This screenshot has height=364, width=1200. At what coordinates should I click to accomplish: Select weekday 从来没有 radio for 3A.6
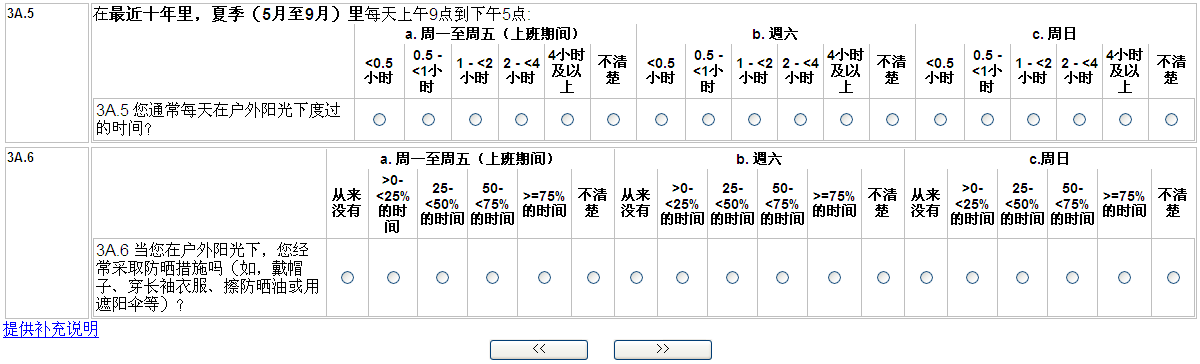tap(347, 277)
